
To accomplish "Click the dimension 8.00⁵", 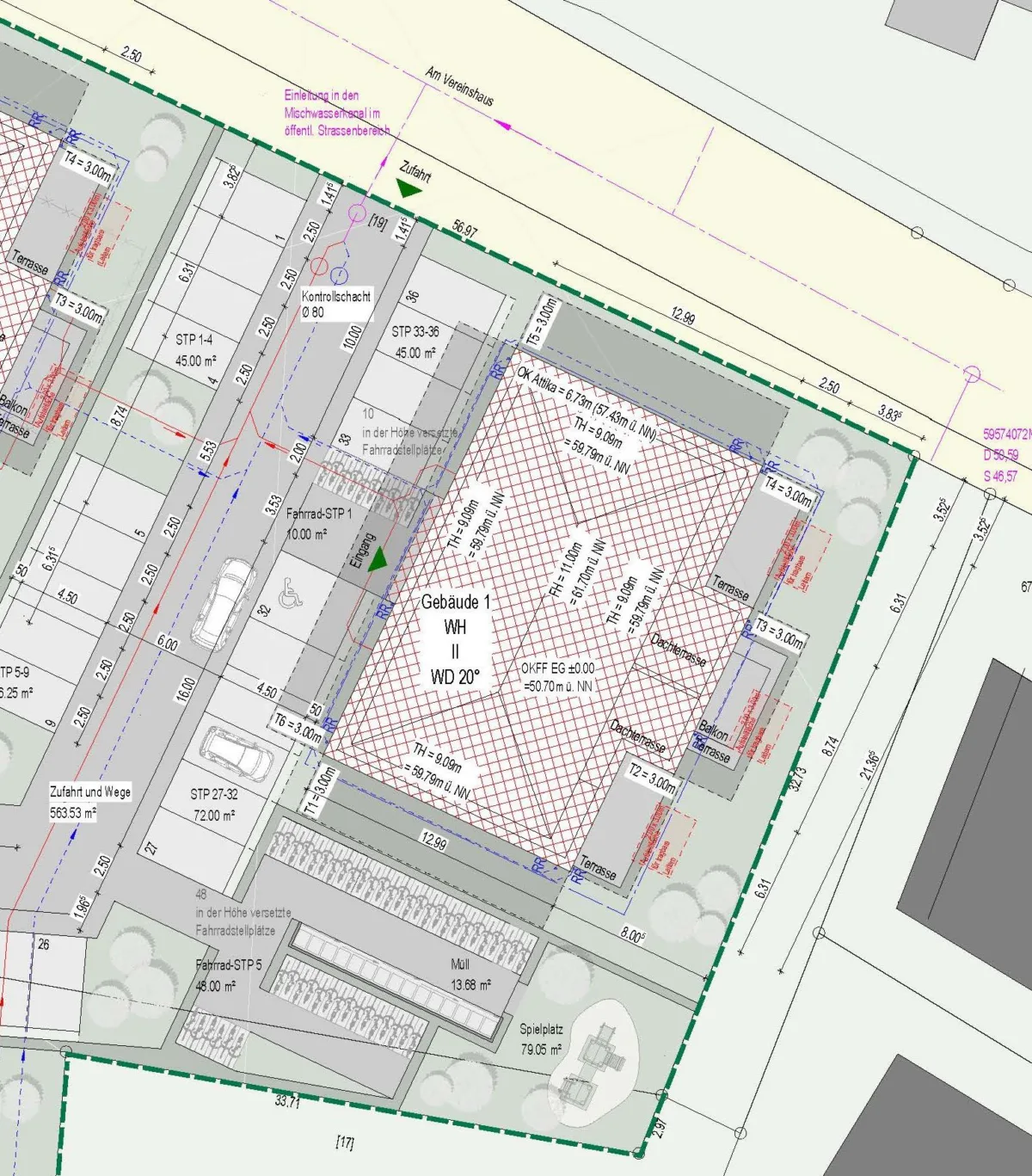I will click(x=632, y=934).
